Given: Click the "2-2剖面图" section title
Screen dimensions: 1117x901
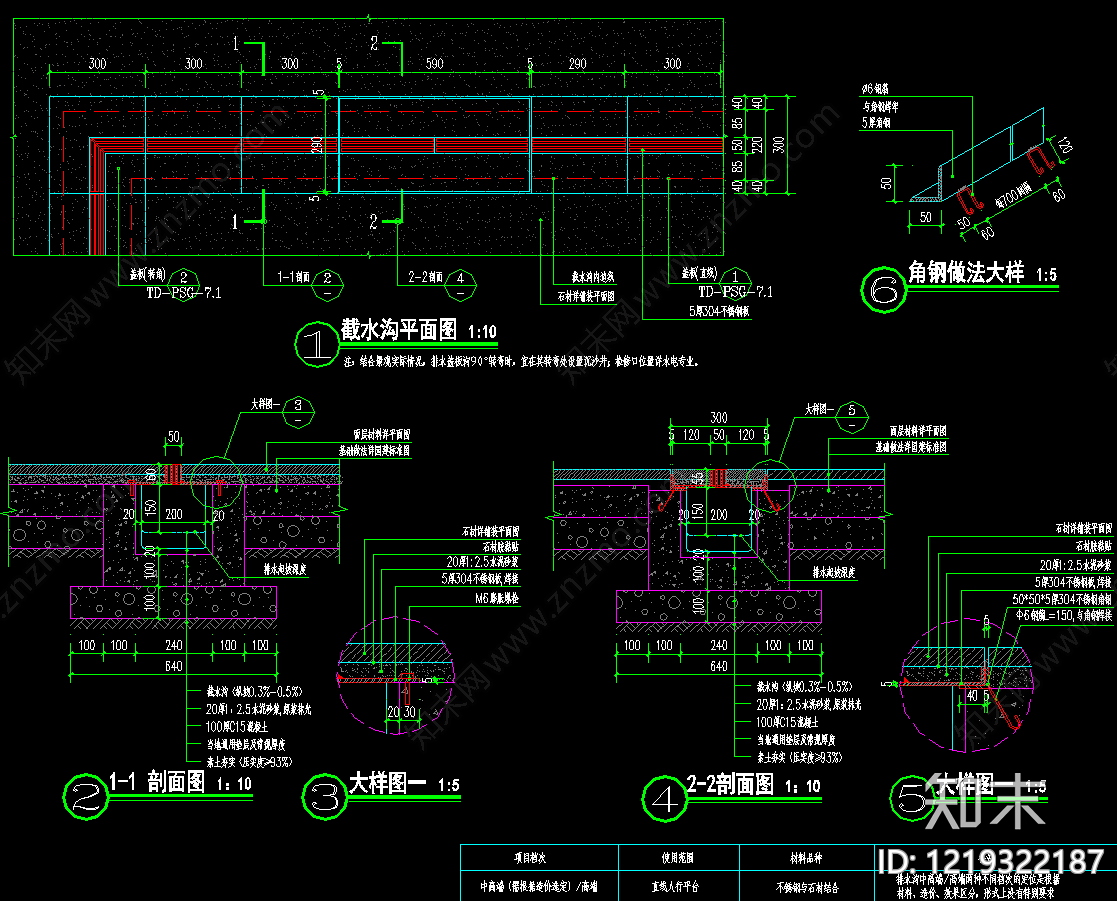Looking at the screenshot, I should [730, 784].
